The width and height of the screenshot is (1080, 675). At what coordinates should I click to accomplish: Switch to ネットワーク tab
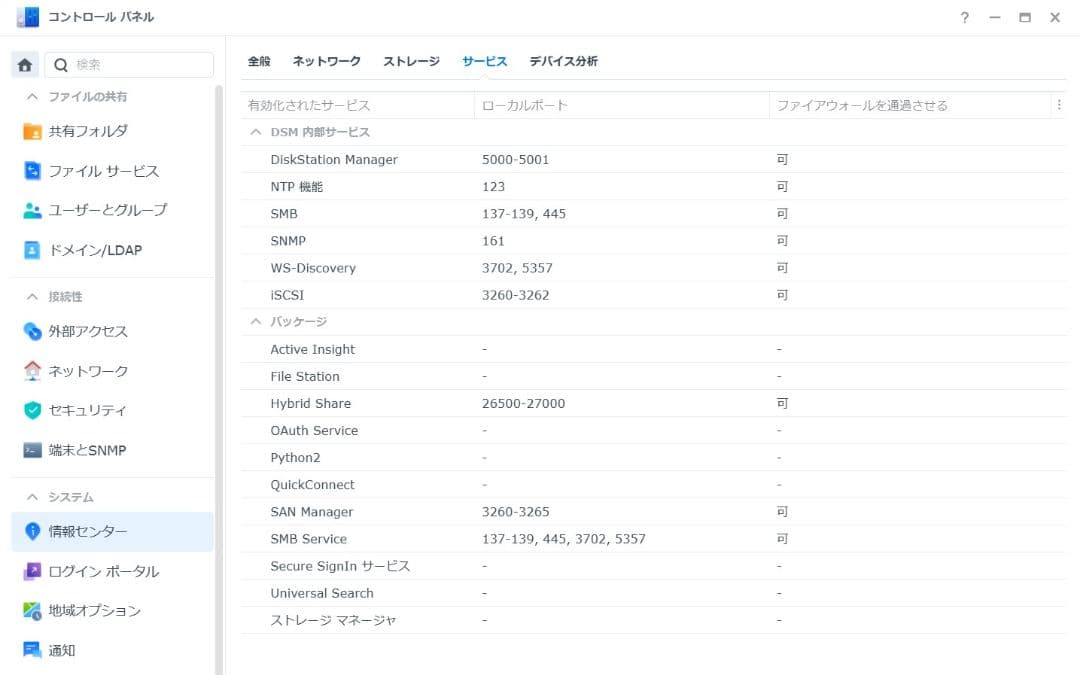click(x=326, y=61)
